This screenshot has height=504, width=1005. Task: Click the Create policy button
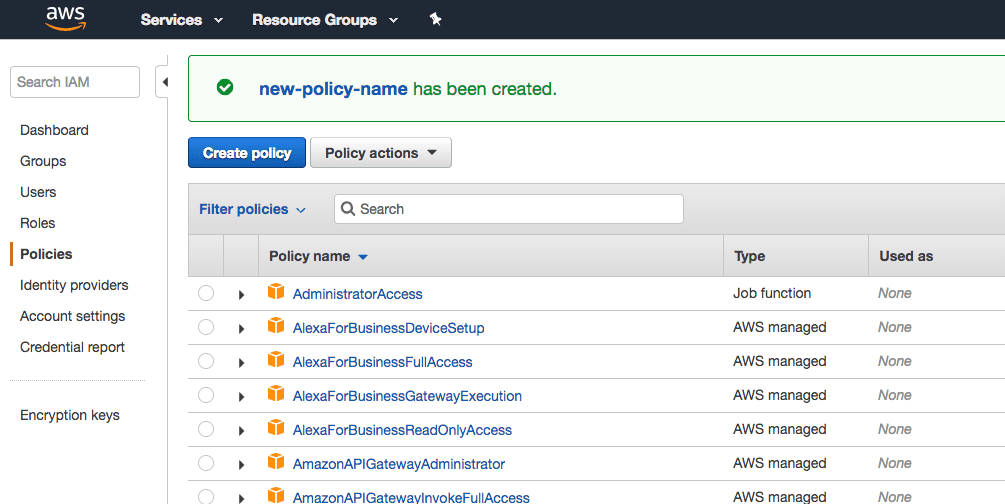247,153
